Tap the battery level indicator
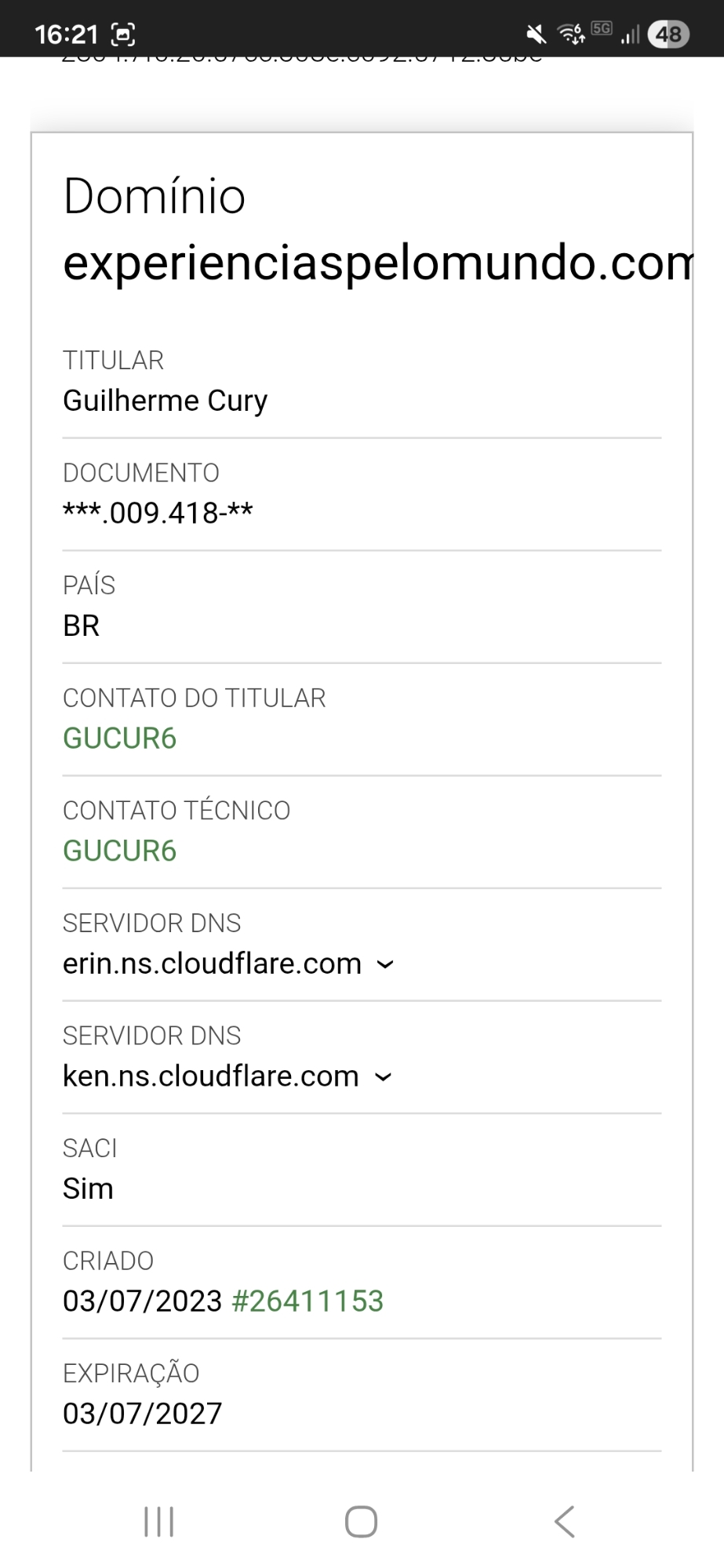This screenshot has height=1568, width=724. [x=668, y=34]
